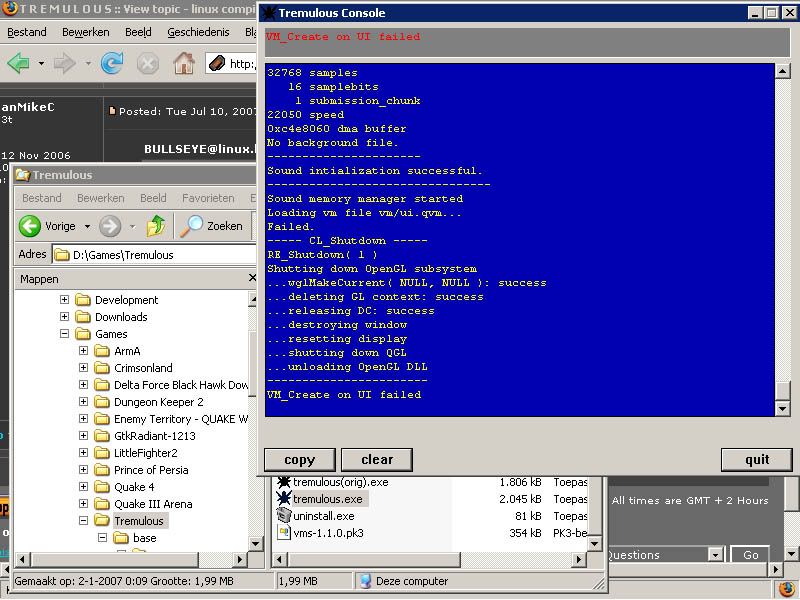
Task: Open Firefox Bewerken menu
Action: point(86,32)
